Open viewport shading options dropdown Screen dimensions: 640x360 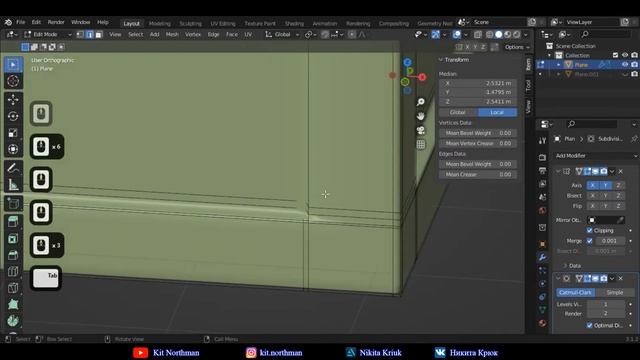click(x=526, y=35)
